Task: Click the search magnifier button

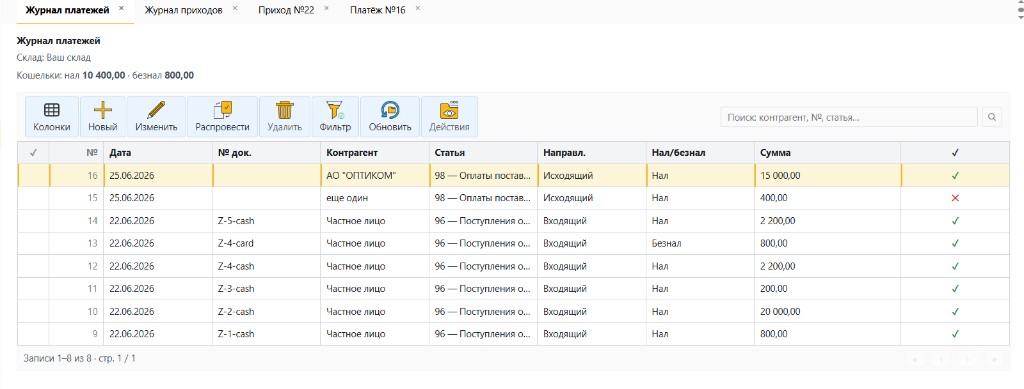Action: 991,117
